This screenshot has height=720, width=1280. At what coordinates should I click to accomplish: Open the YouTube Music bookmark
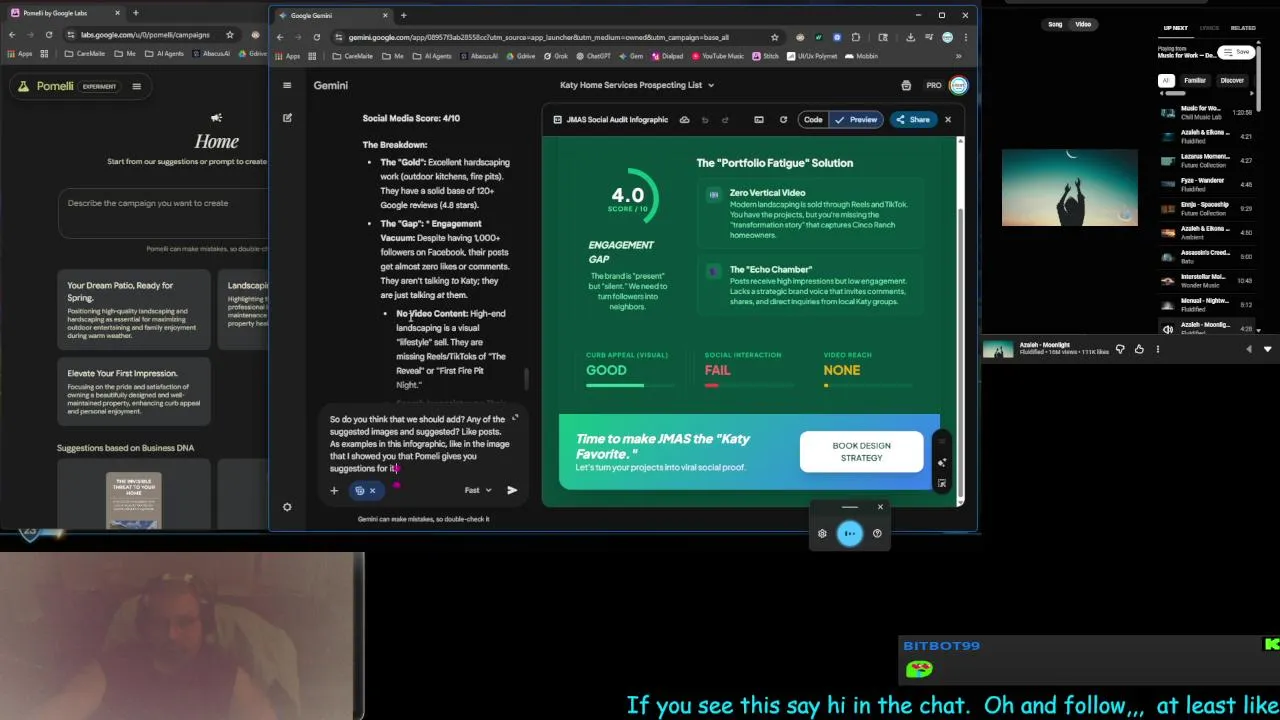click(719, 56)
